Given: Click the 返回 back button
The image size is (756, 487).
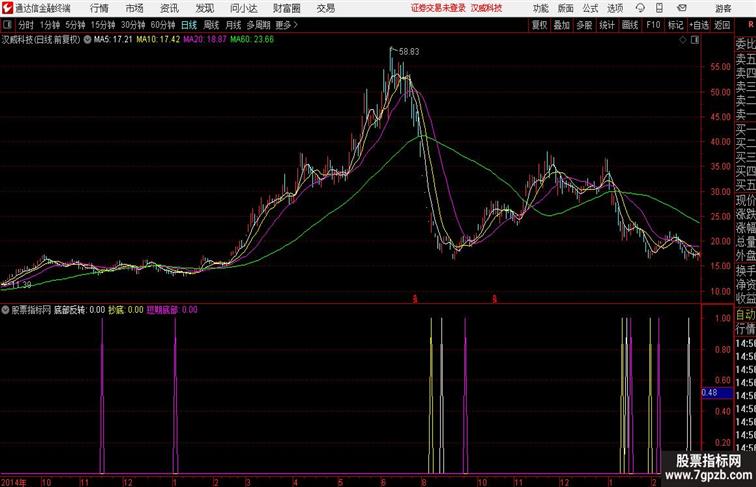Looking at the screenshot, I should coord(722,25).
